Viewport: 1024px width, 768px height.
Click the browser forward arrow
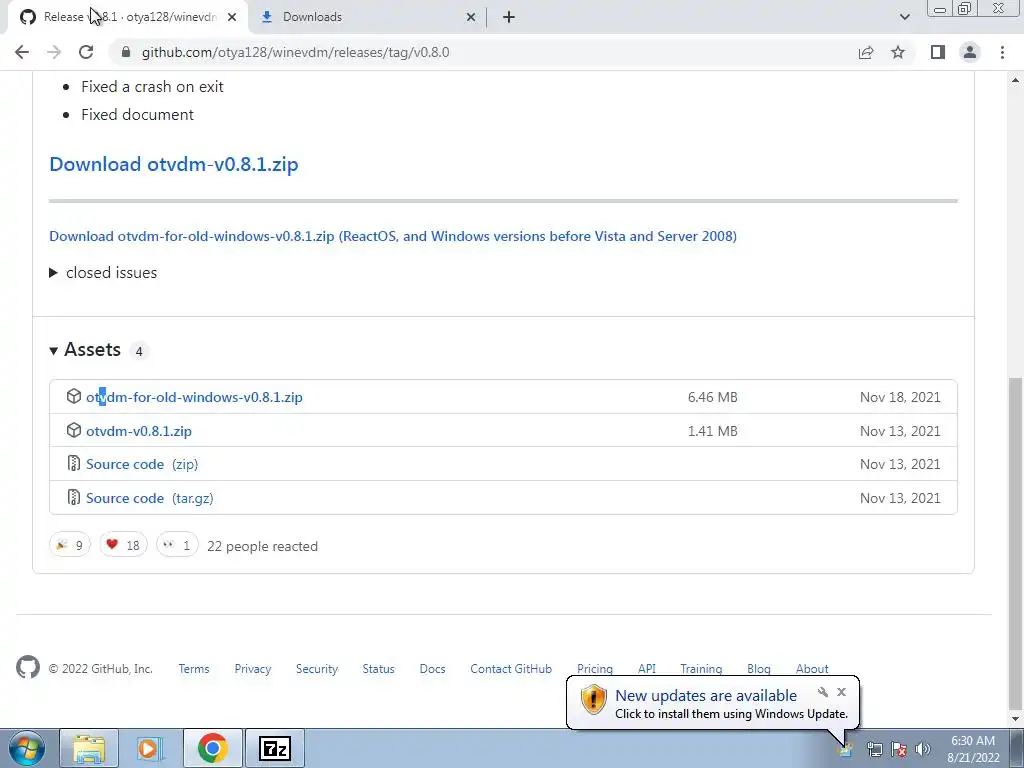(x=54, y=52)
